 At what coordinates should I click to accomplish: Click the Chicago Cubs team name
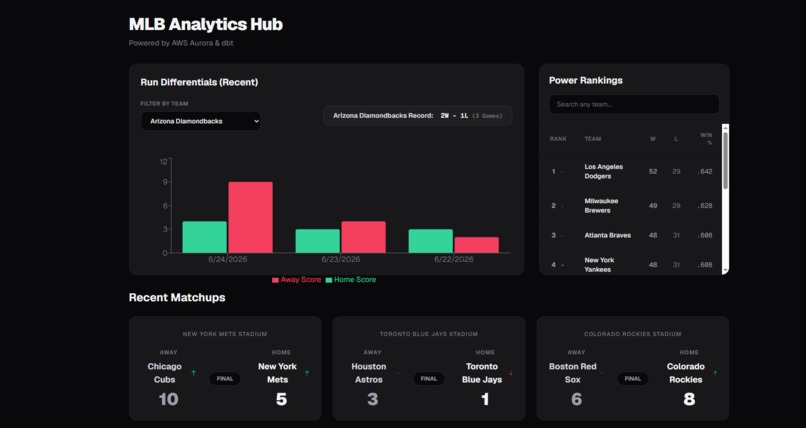point(164,373)
